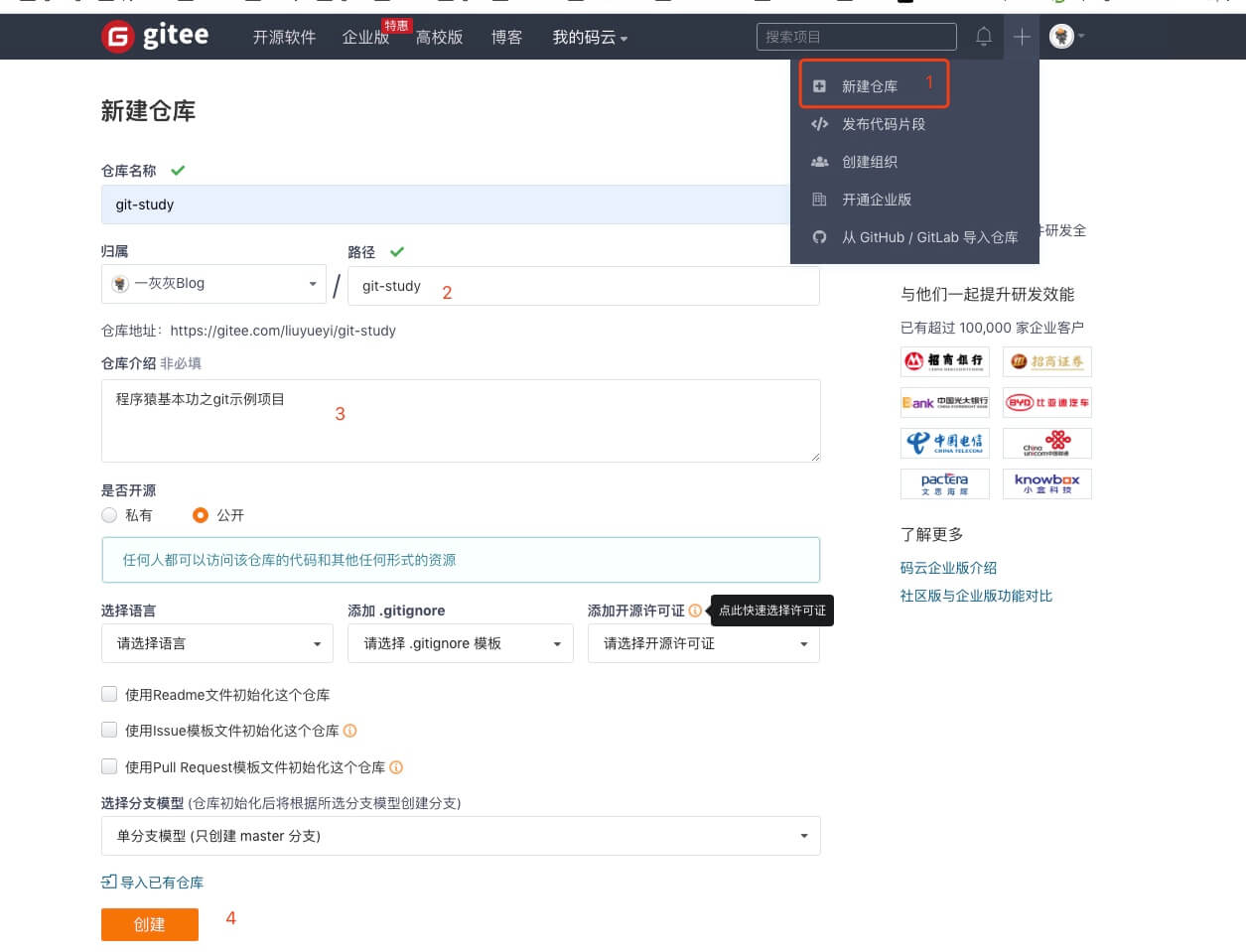Select the 私有 radio button
1246x952 pixels.
click(x=109, y=515)
